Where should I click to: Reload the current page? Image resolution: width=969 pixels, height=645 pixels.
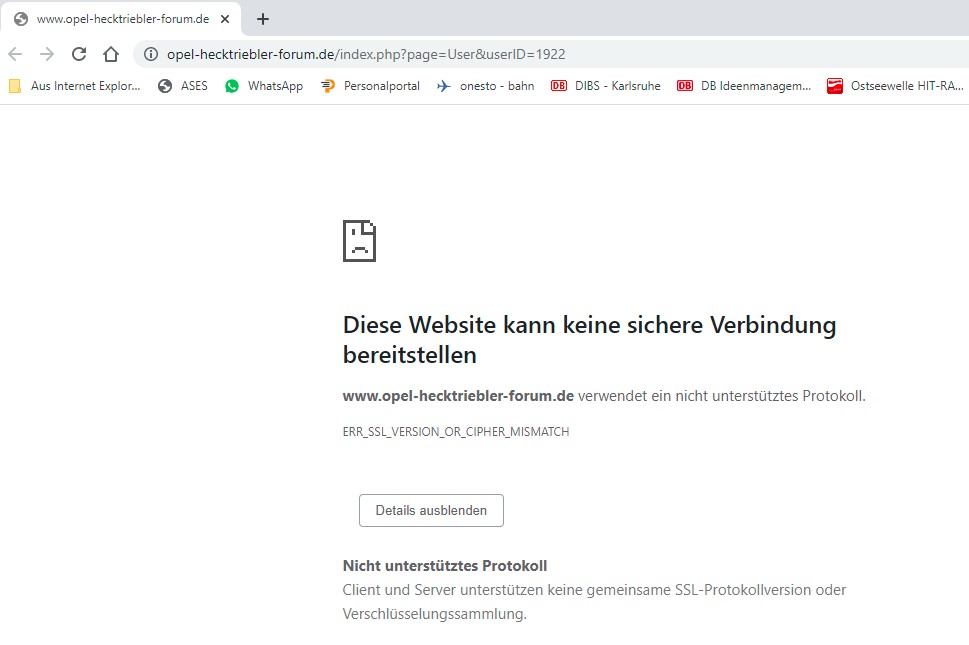pos(79,54)
